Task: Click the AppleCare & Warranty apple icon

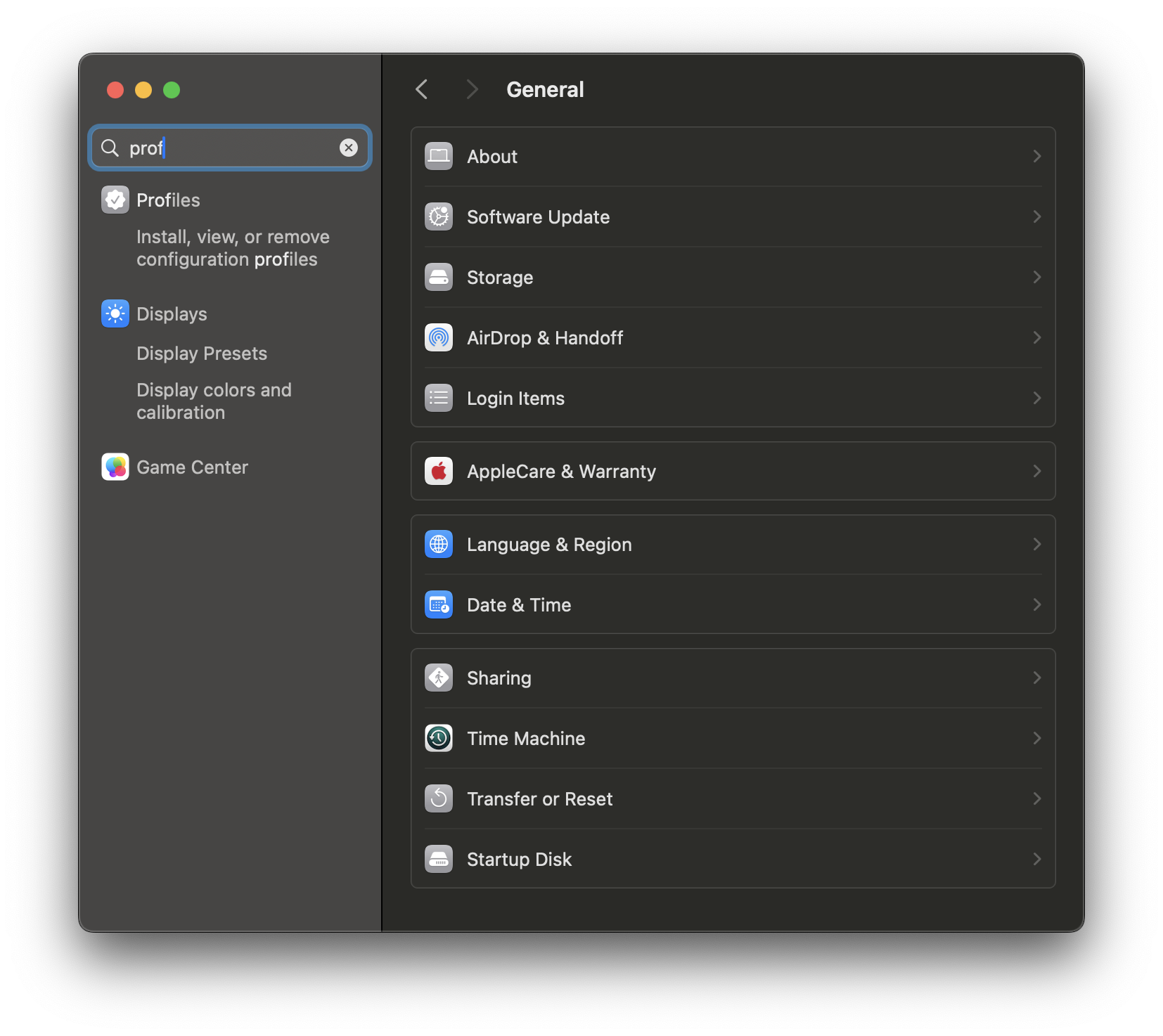Action: pyautogui.click(x=439, y=471)
